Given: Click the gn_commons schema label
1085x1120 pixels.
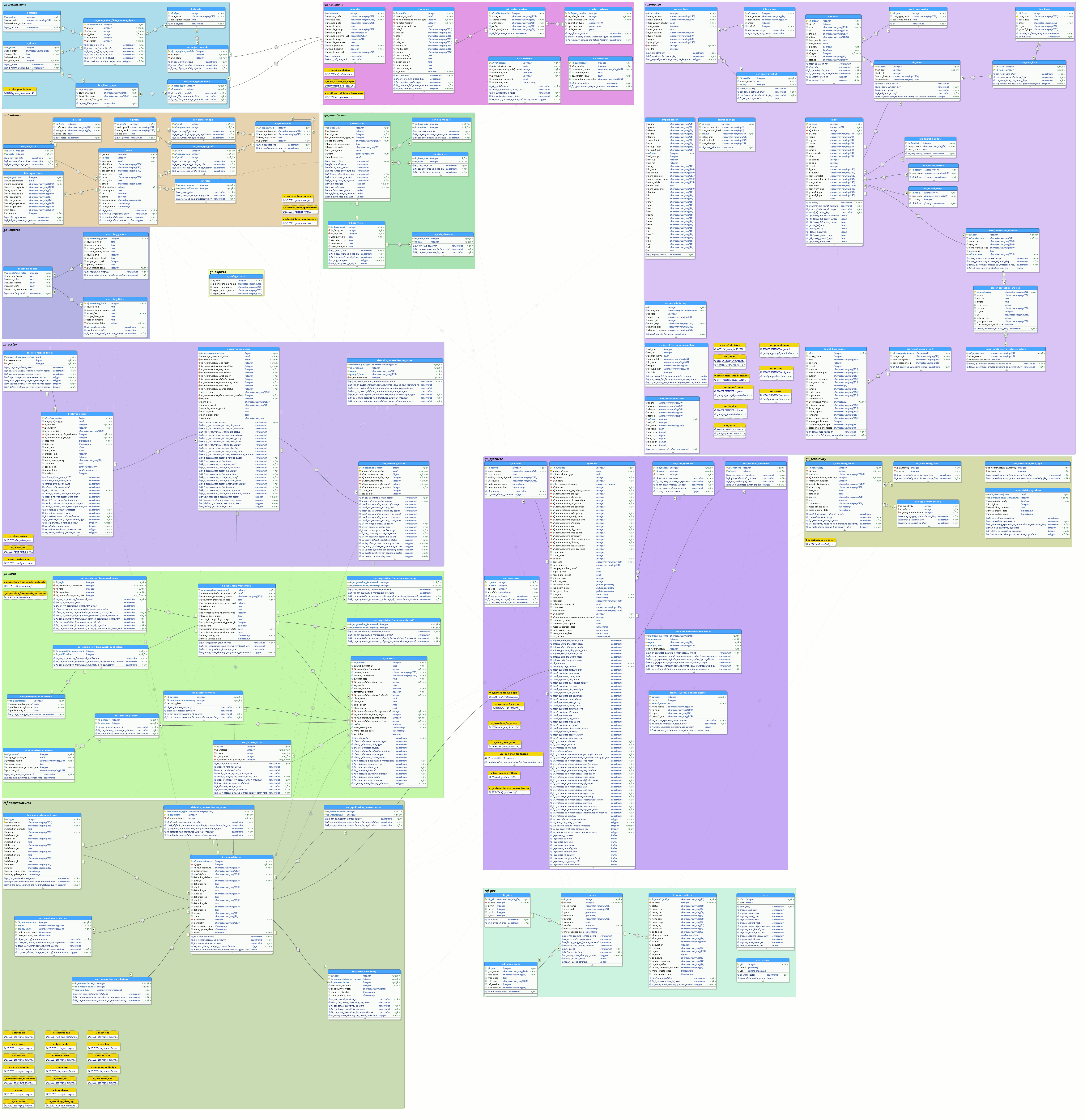Looking at the screenshot, I should [x=334, y=5].
